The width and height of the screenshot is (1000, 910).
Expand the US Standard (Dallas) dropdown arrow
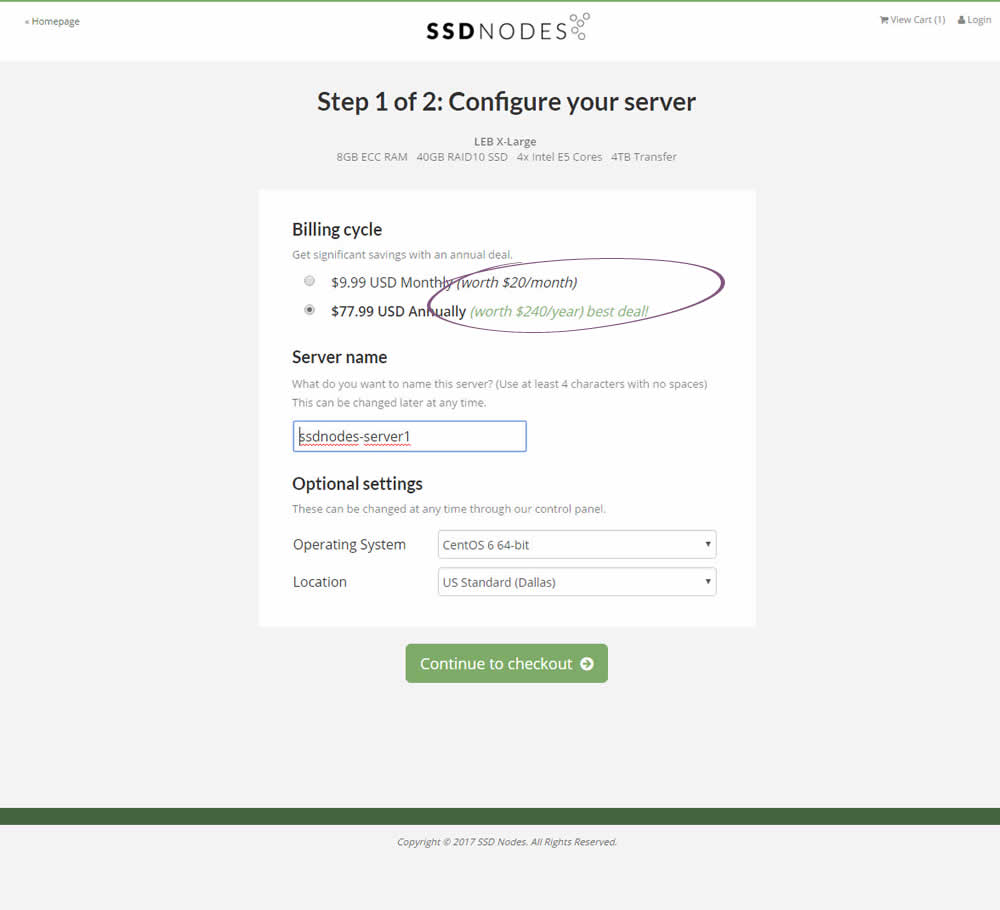[707, 582]
